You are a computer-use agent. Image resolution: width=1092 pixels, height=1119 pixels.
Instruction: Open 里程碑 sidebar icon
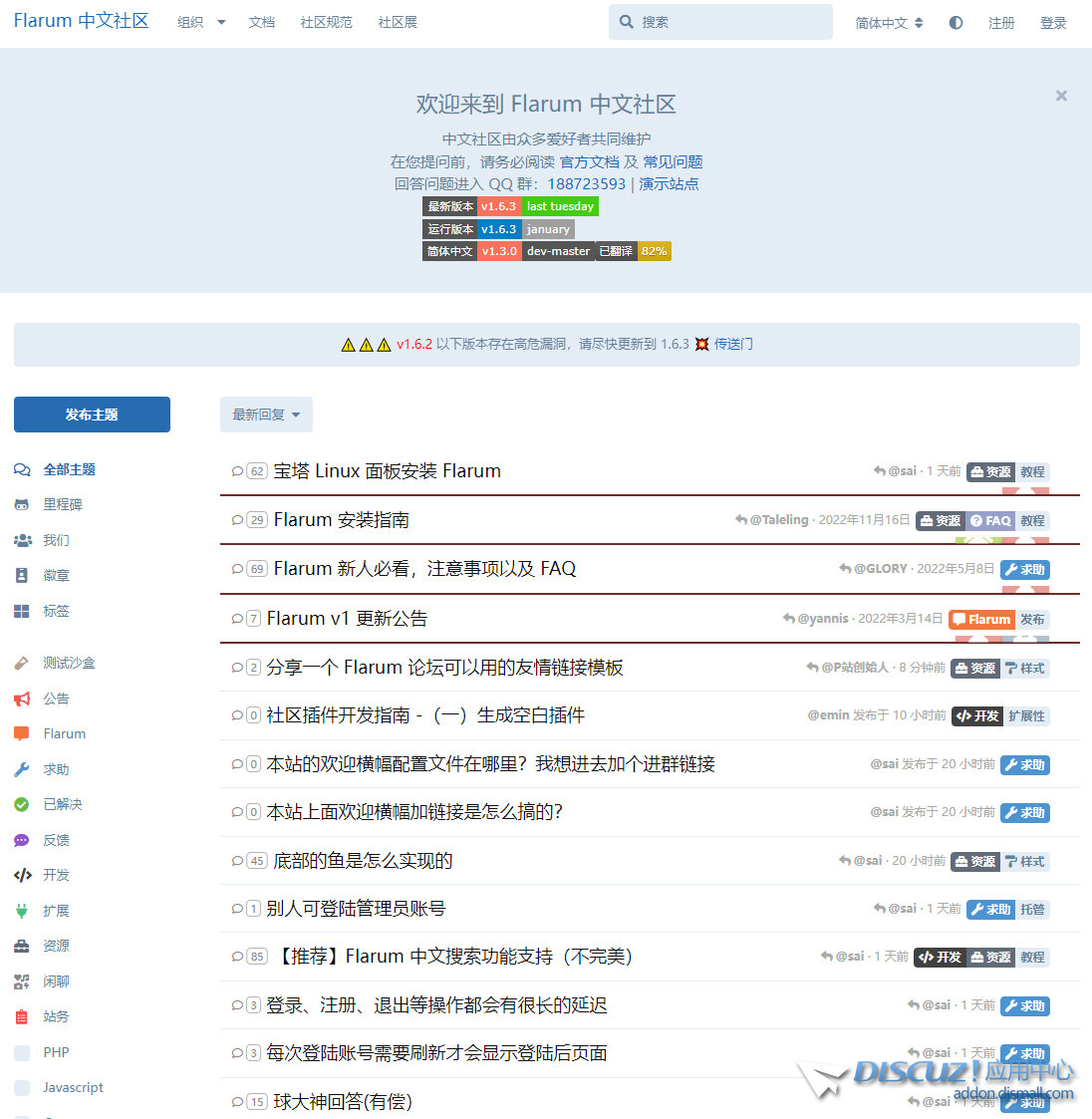[x=22, y=504]
